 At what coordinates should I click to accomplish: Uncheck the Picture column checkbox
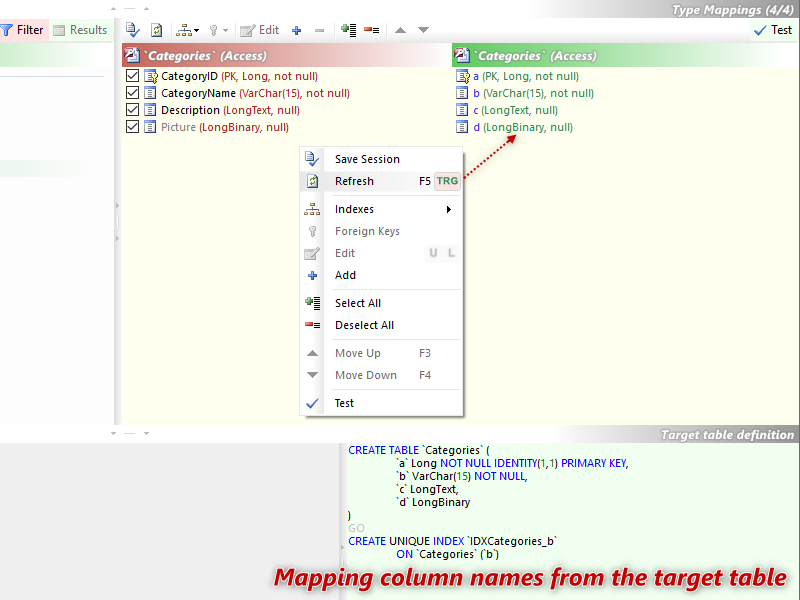click(x=132, y=127)
